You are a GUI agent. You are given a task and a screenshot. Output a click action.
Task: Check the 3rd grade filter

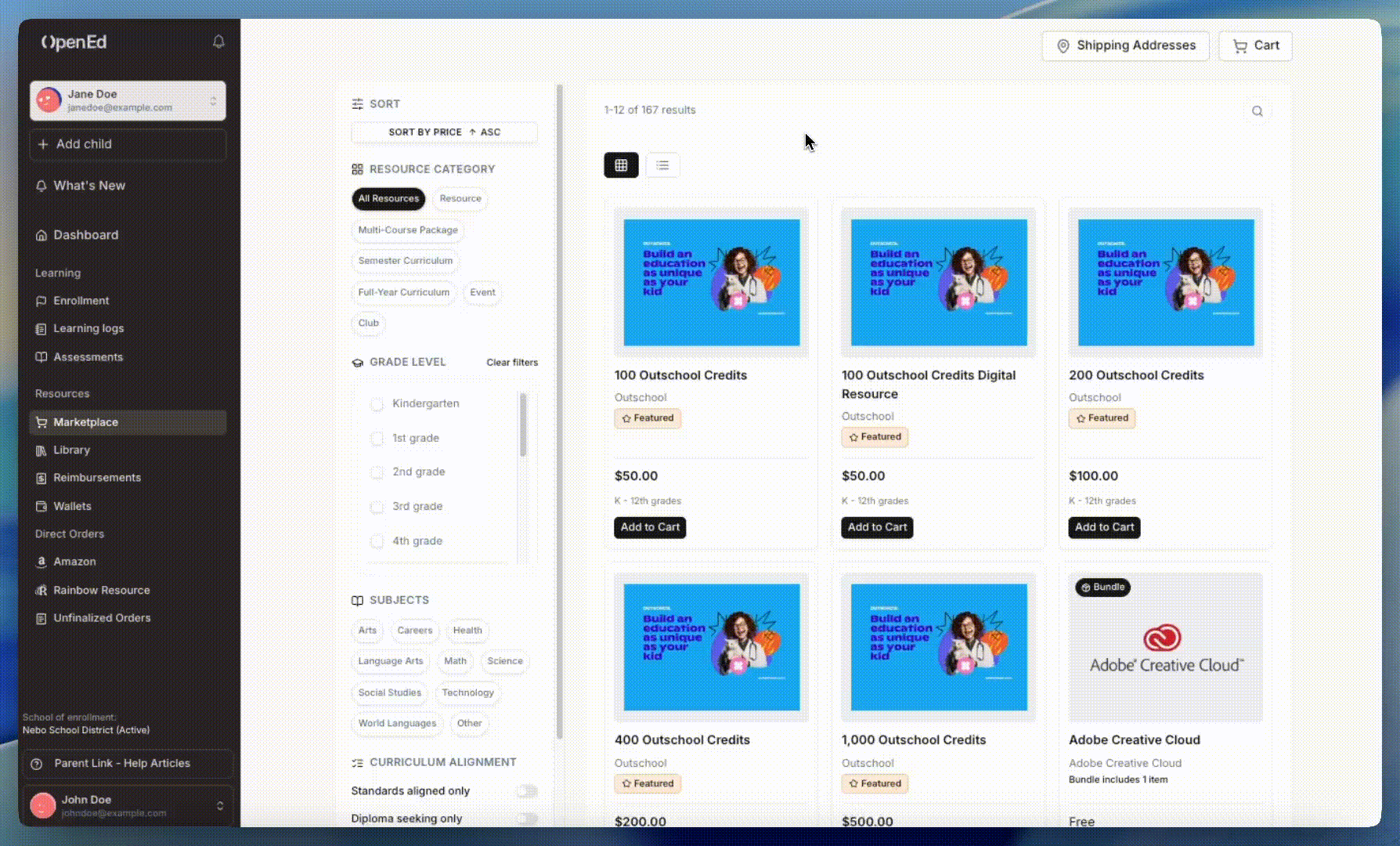pos(377,507)
